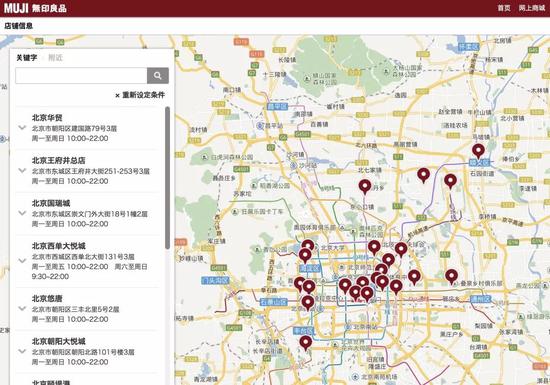The height and width of the screenshot is (385, 550).
Task: Click the search magnifier button
Action: [x=157, y=75]
